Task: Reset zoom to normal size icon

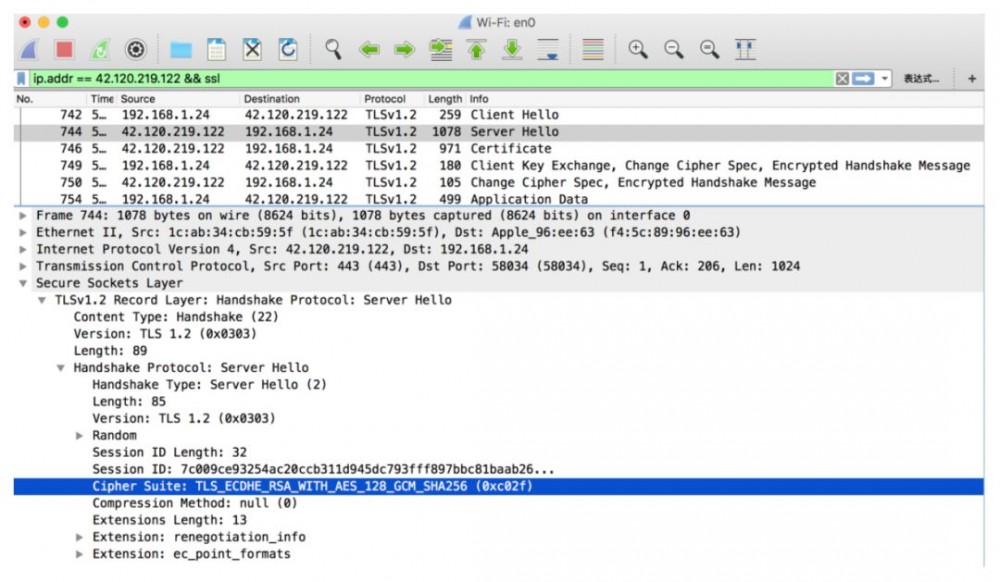Action: (709, 50)
